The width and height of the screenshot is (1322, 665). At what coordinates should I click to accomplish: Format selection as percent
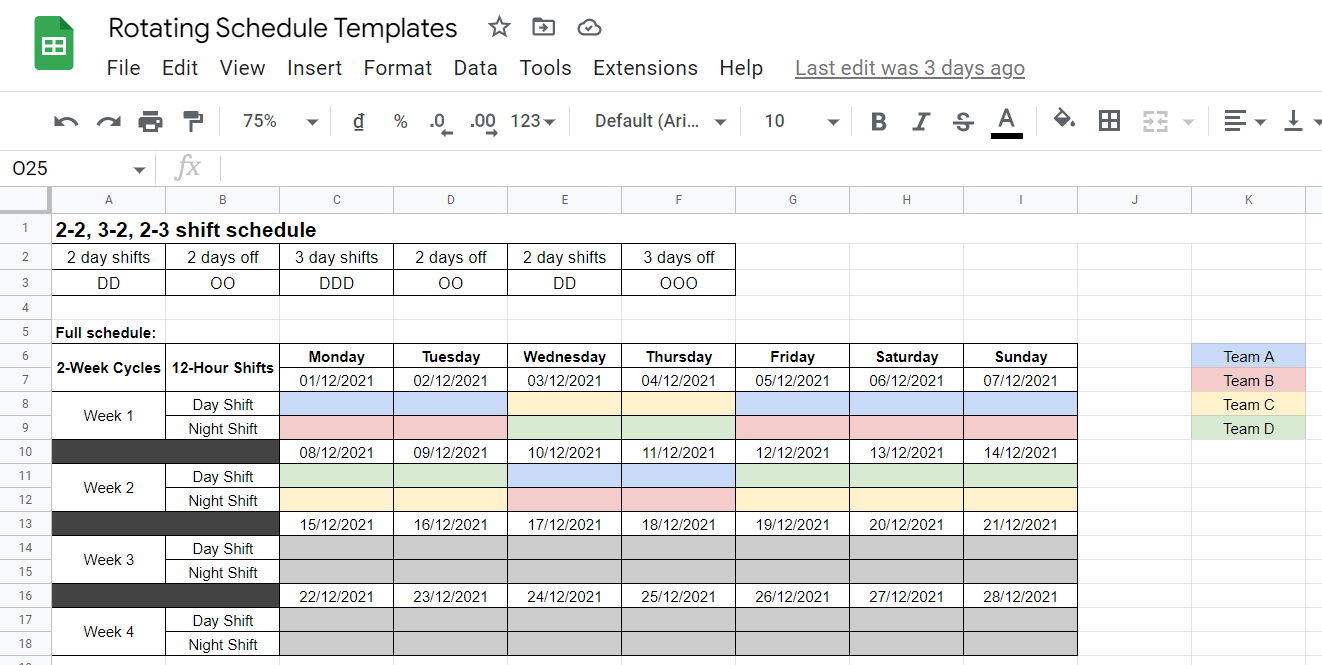pyautogui.click(x=400, y=120)
